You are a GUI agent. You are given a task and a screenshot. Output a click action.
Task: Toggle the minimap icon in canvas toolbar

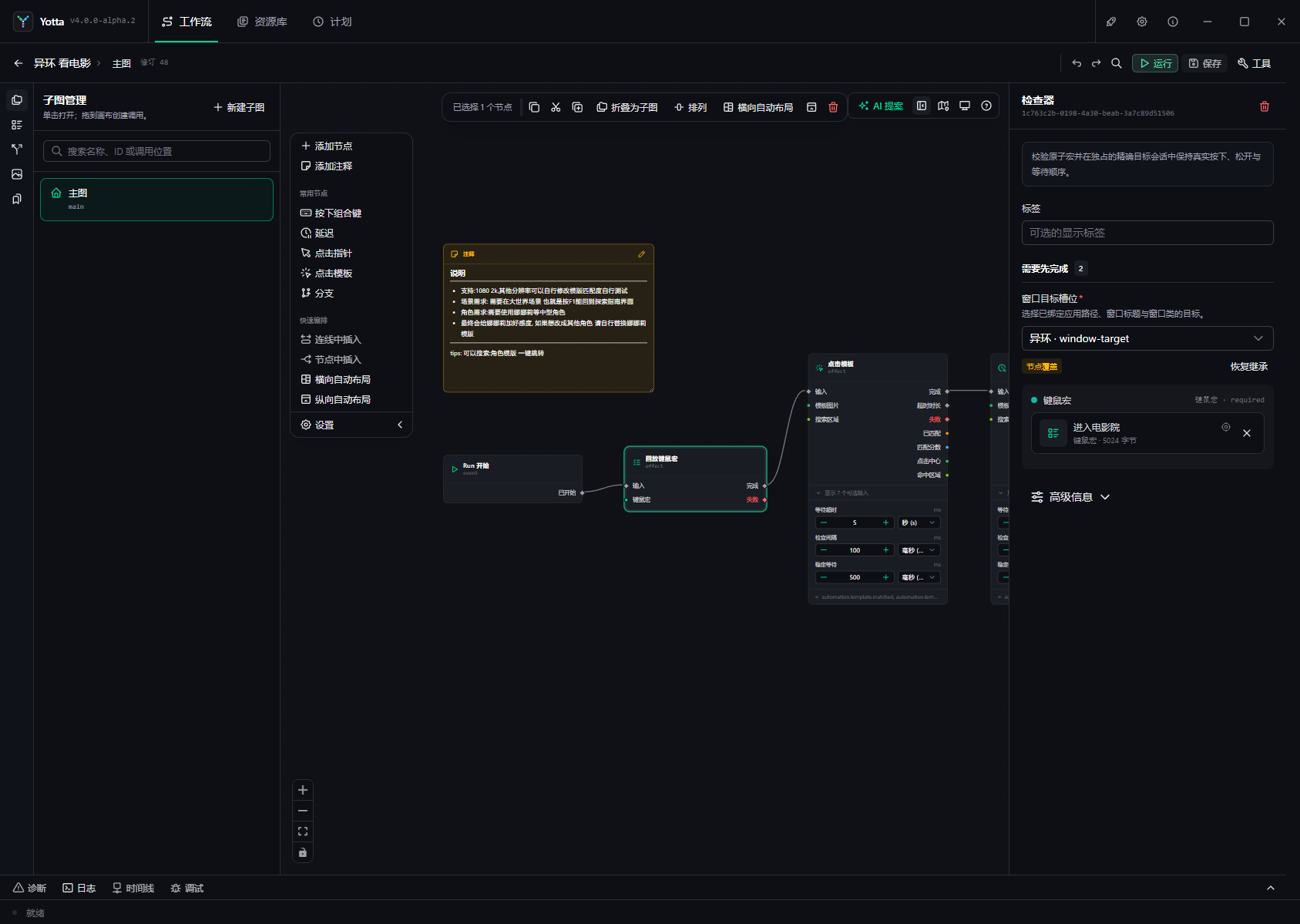pyautogui.click(x=943, y=106)
